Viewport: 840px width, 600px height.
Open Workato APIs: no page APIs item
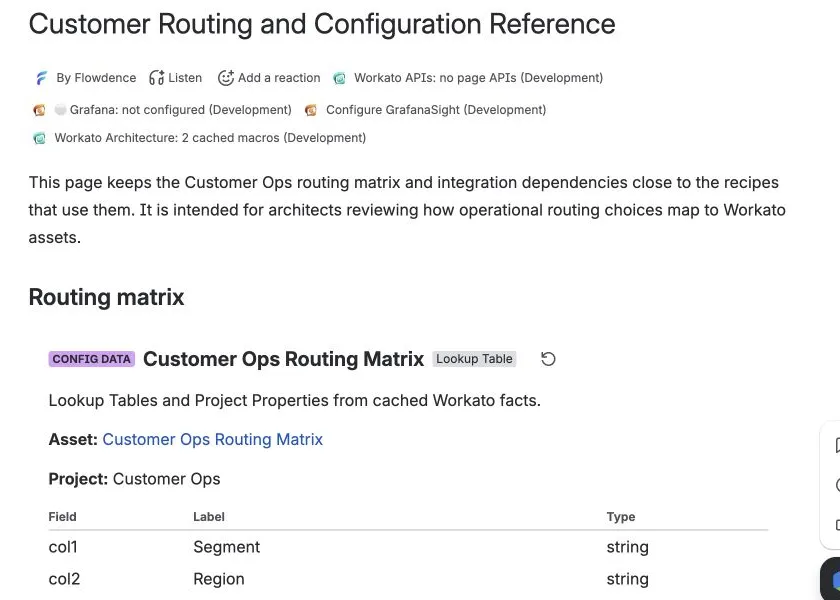(478, 78)
